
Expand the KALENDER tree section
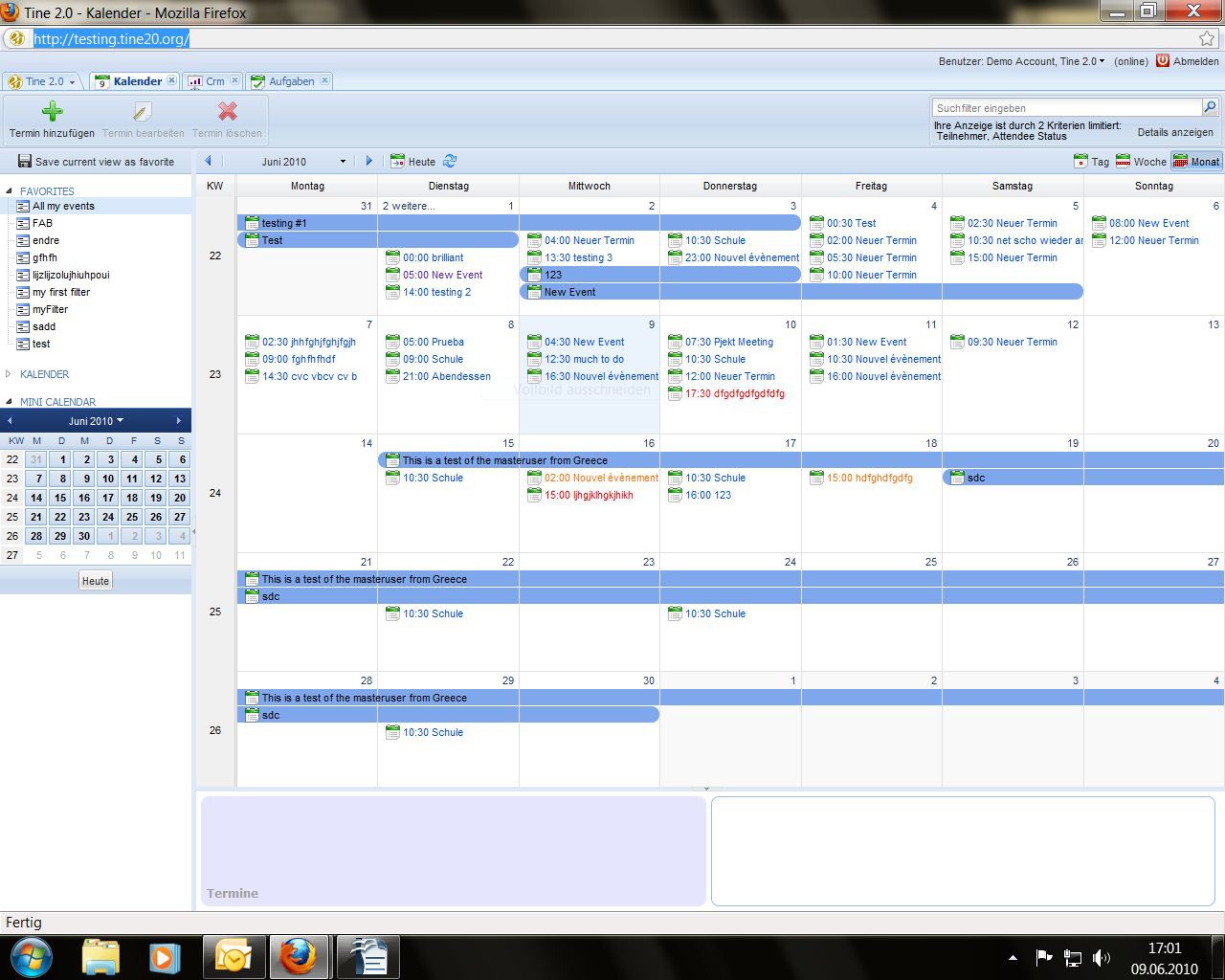pos(9,374)
